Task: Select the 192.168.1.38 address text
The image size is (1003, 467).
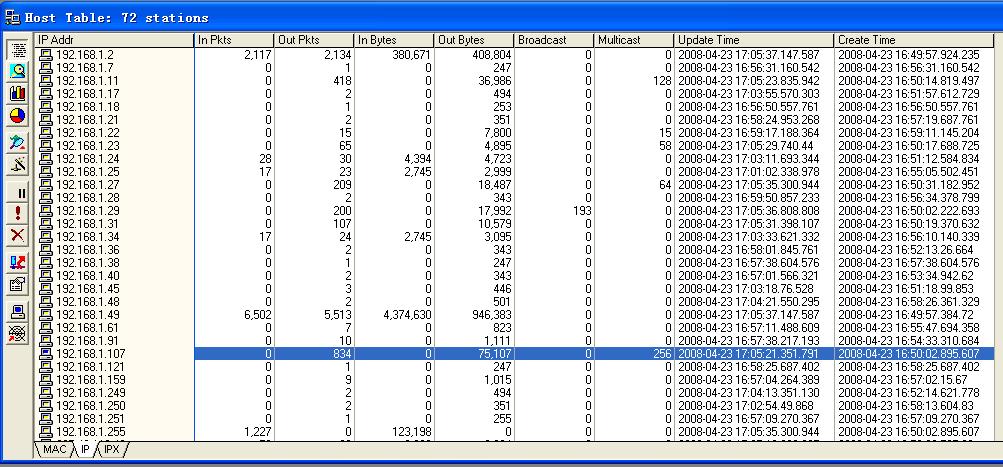Action: [x=88, y=263]
